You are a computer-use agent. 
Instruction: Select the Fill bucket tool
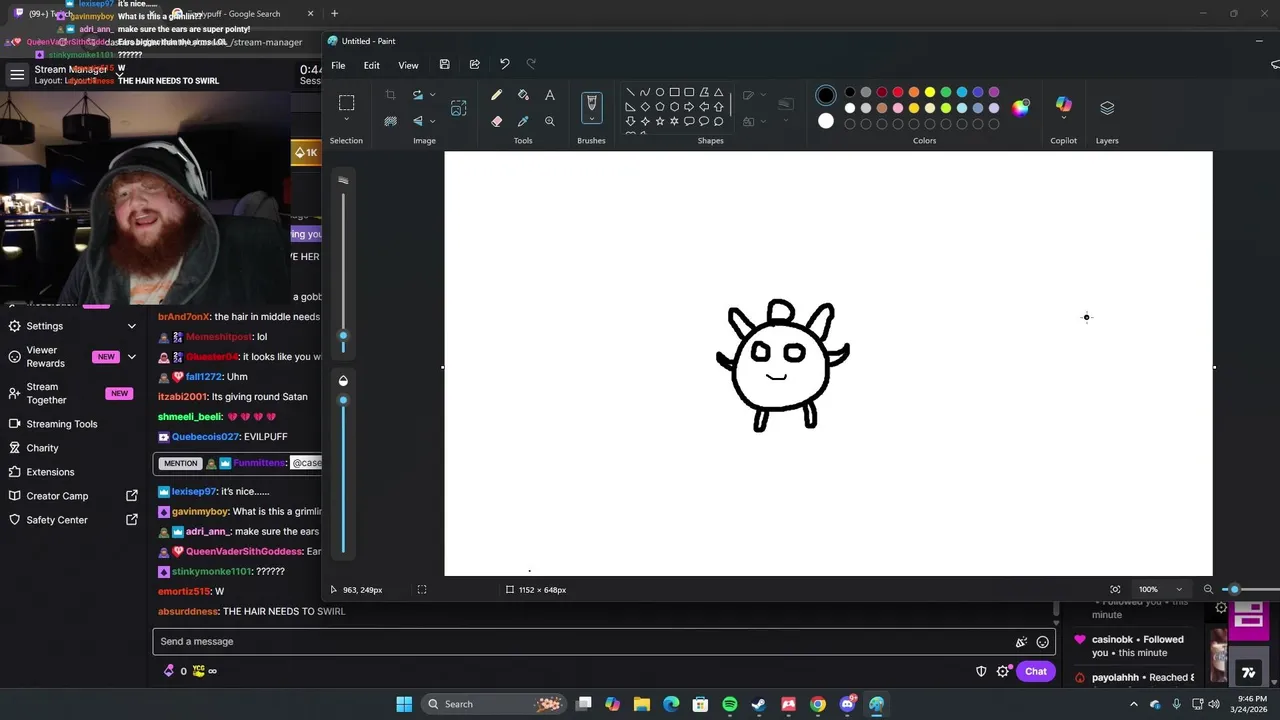[x=523, y=95]
